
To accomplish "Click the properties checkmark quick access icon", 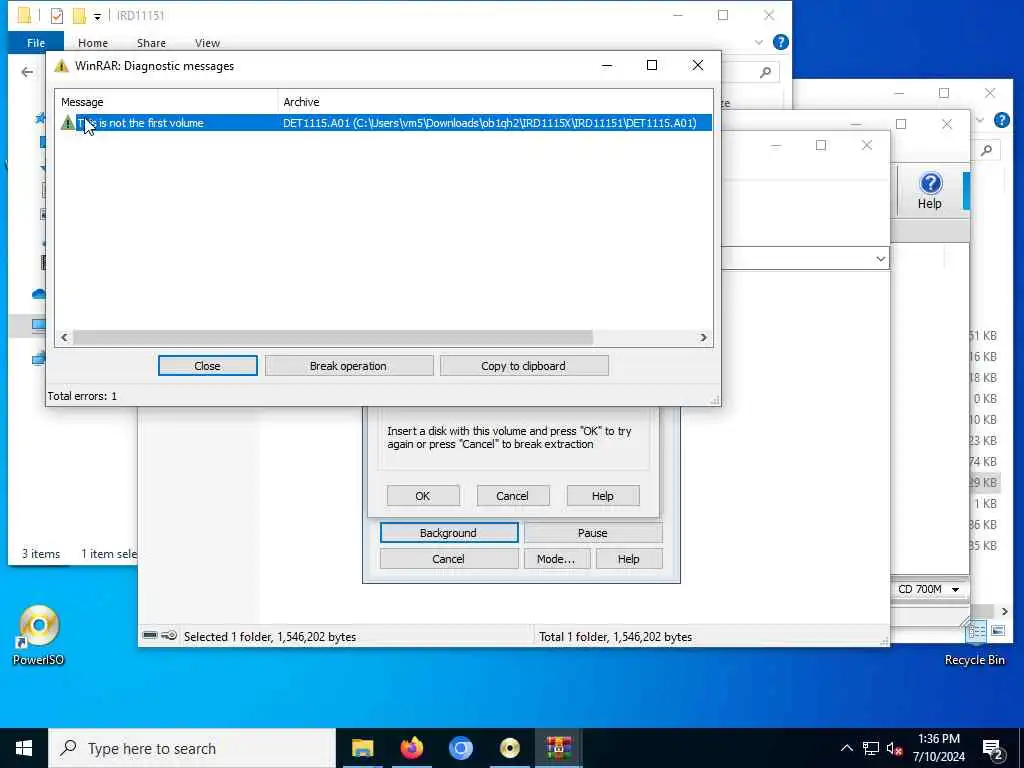I will 57,15.
